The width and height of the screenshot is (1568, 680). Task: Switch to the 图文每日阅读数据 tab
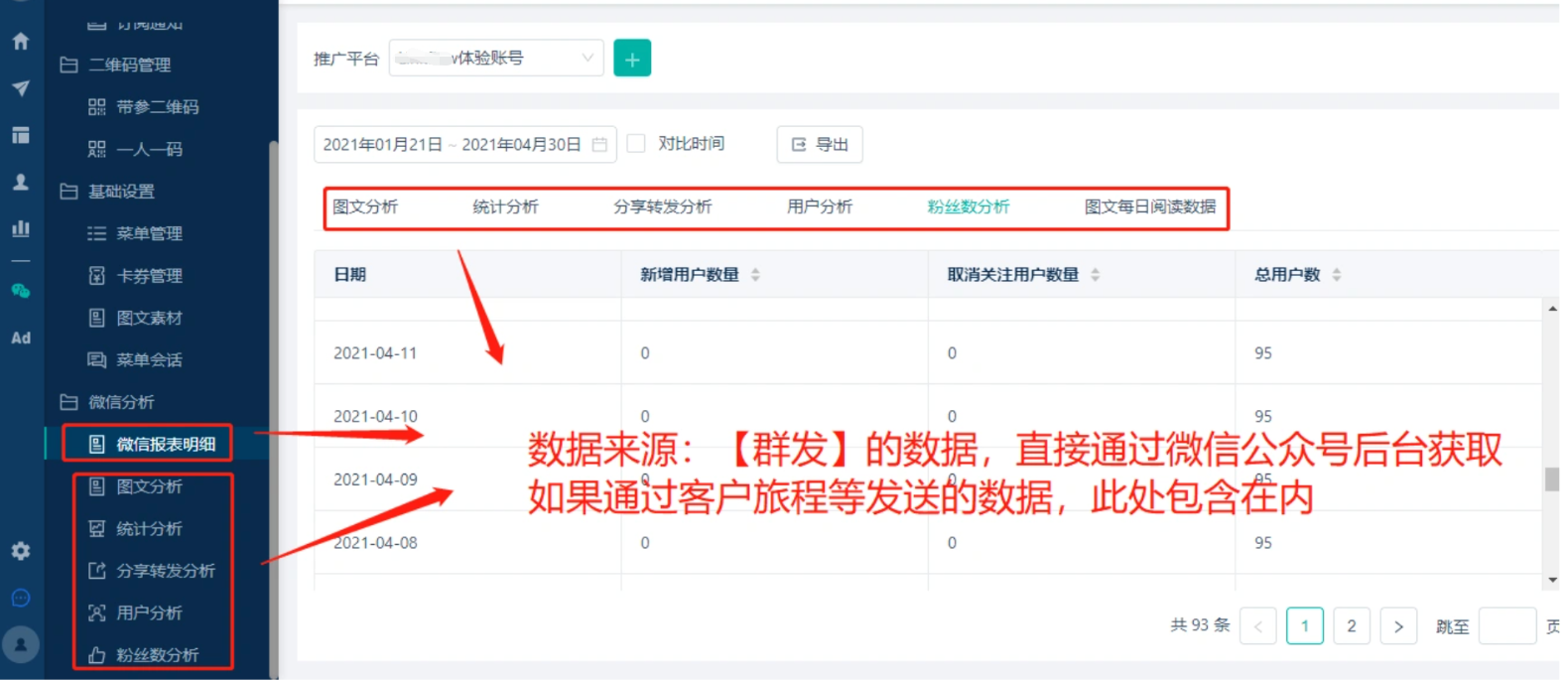point(1150,206)
